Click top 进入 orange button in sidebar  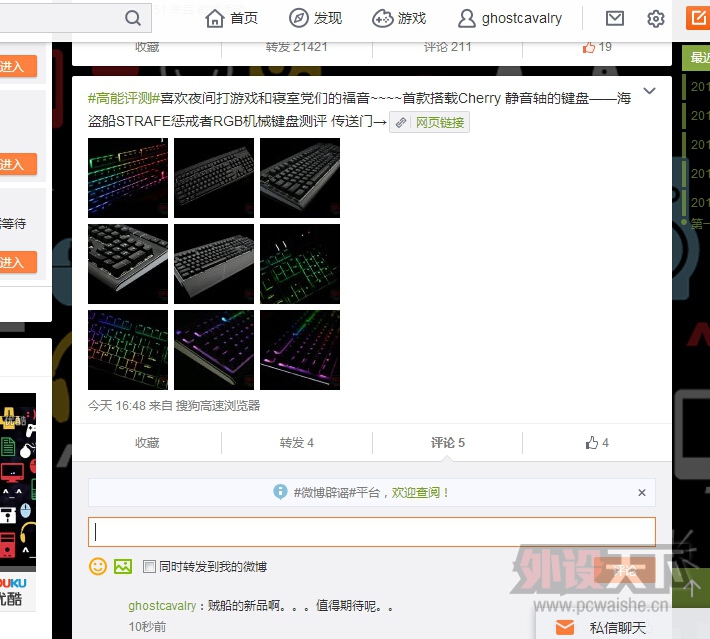18,66
